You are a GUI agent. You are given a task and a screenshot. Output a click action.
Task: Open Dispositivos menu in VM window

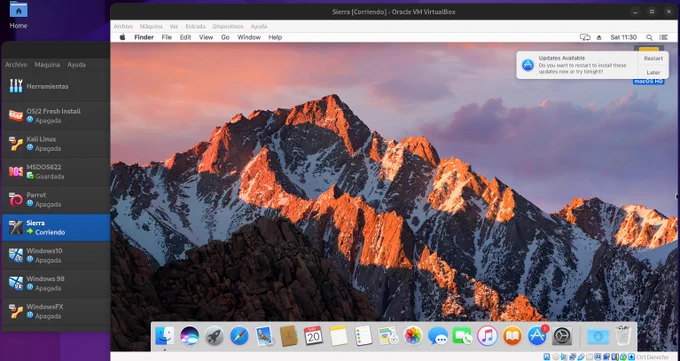click(228, 26)
